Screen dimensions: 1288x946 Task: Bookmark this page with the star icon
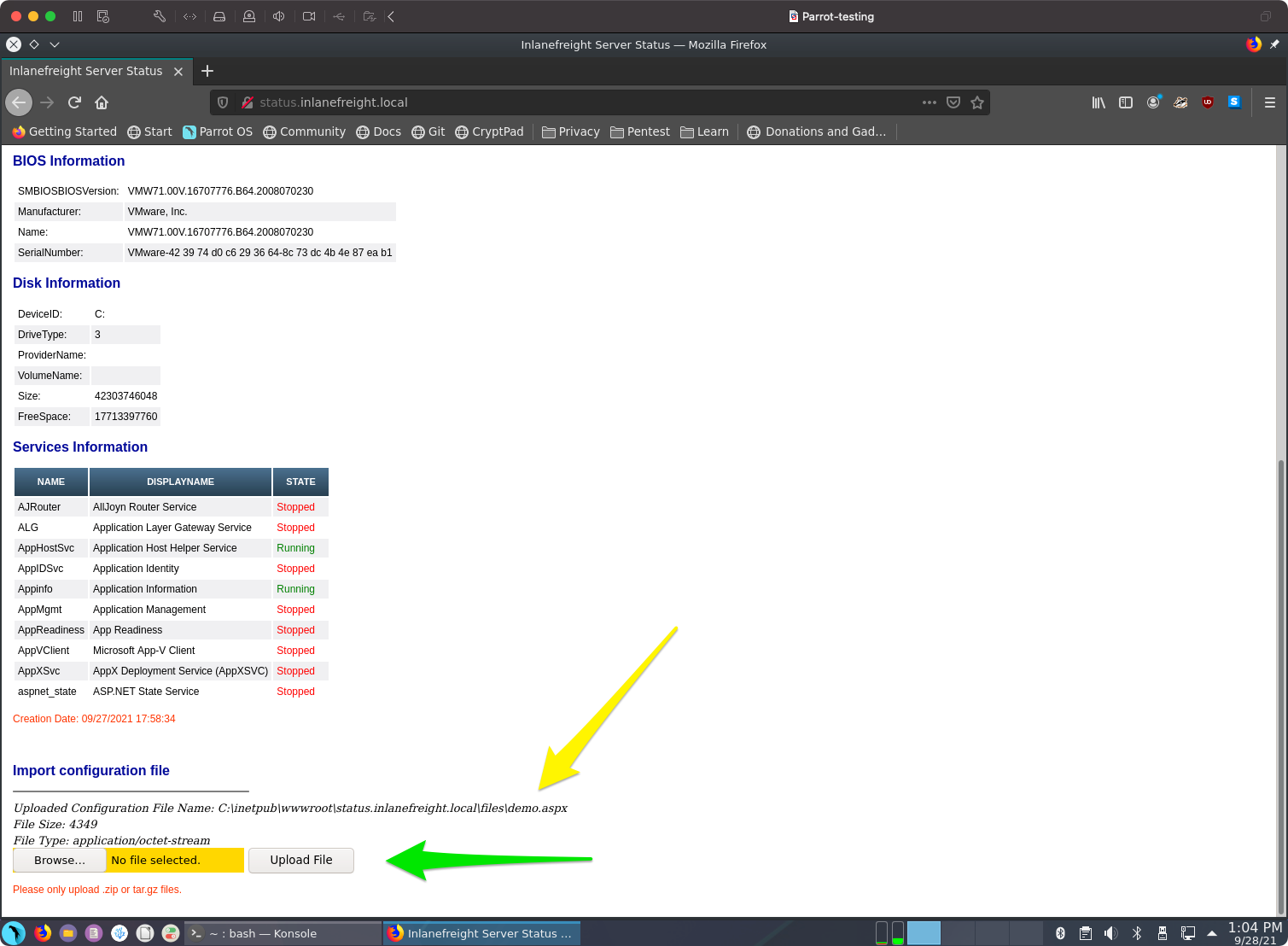point(977,102)
